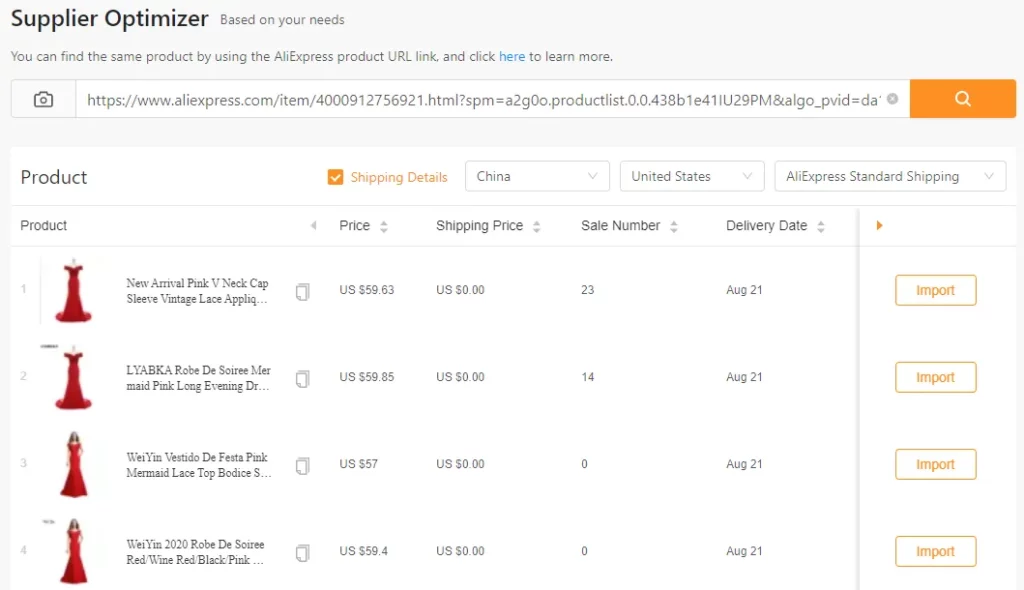The height and width of the screenshot is (590, 1024).
Task: Import the LYABKA Robe De Soiree product
Action: [x=935, y=377]
